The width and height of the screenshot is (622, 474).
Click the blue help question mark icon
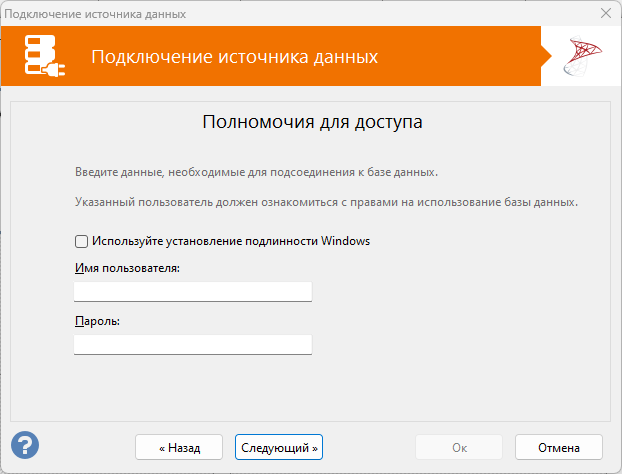click(x=25, y=445)
